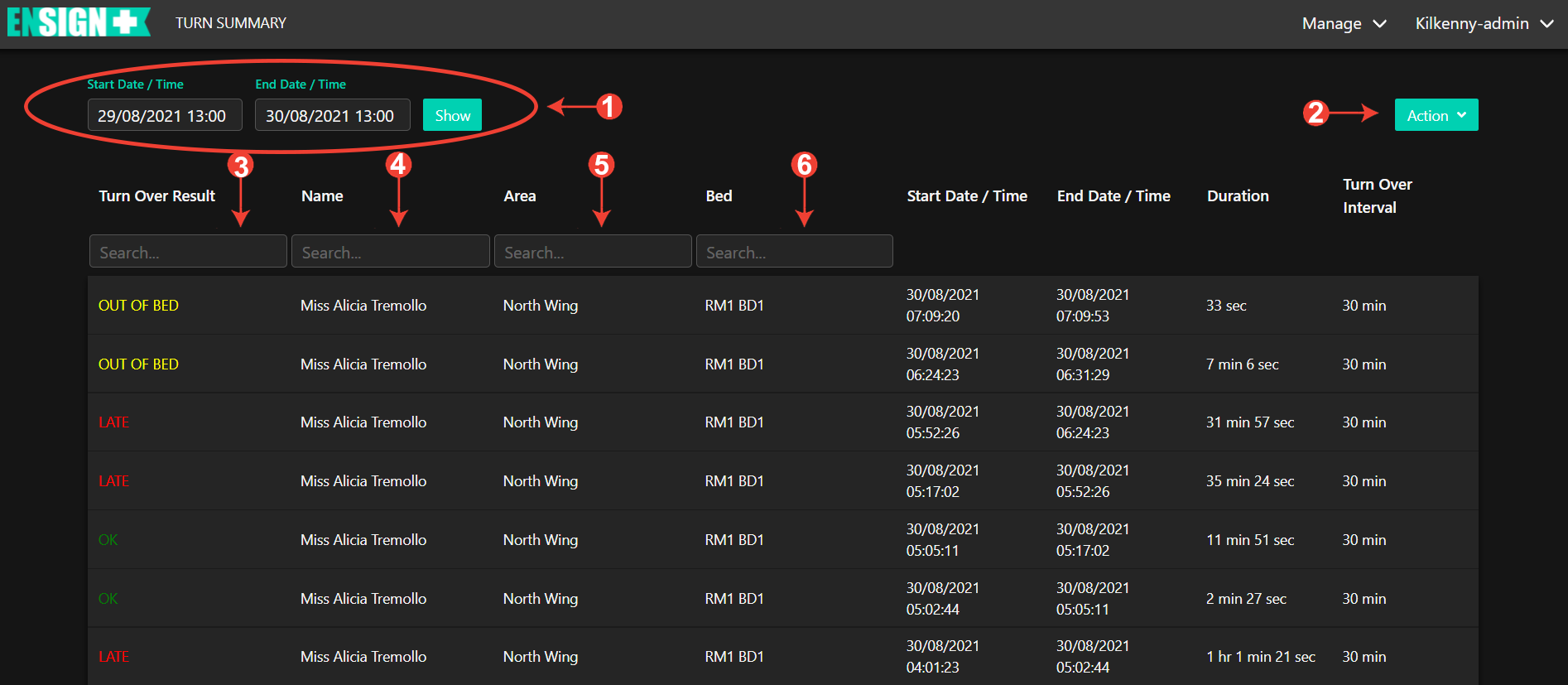The width and height of the screenshot is (1568, 685).
Task: Open the Action dropdown button
Action: [1436, 115]
